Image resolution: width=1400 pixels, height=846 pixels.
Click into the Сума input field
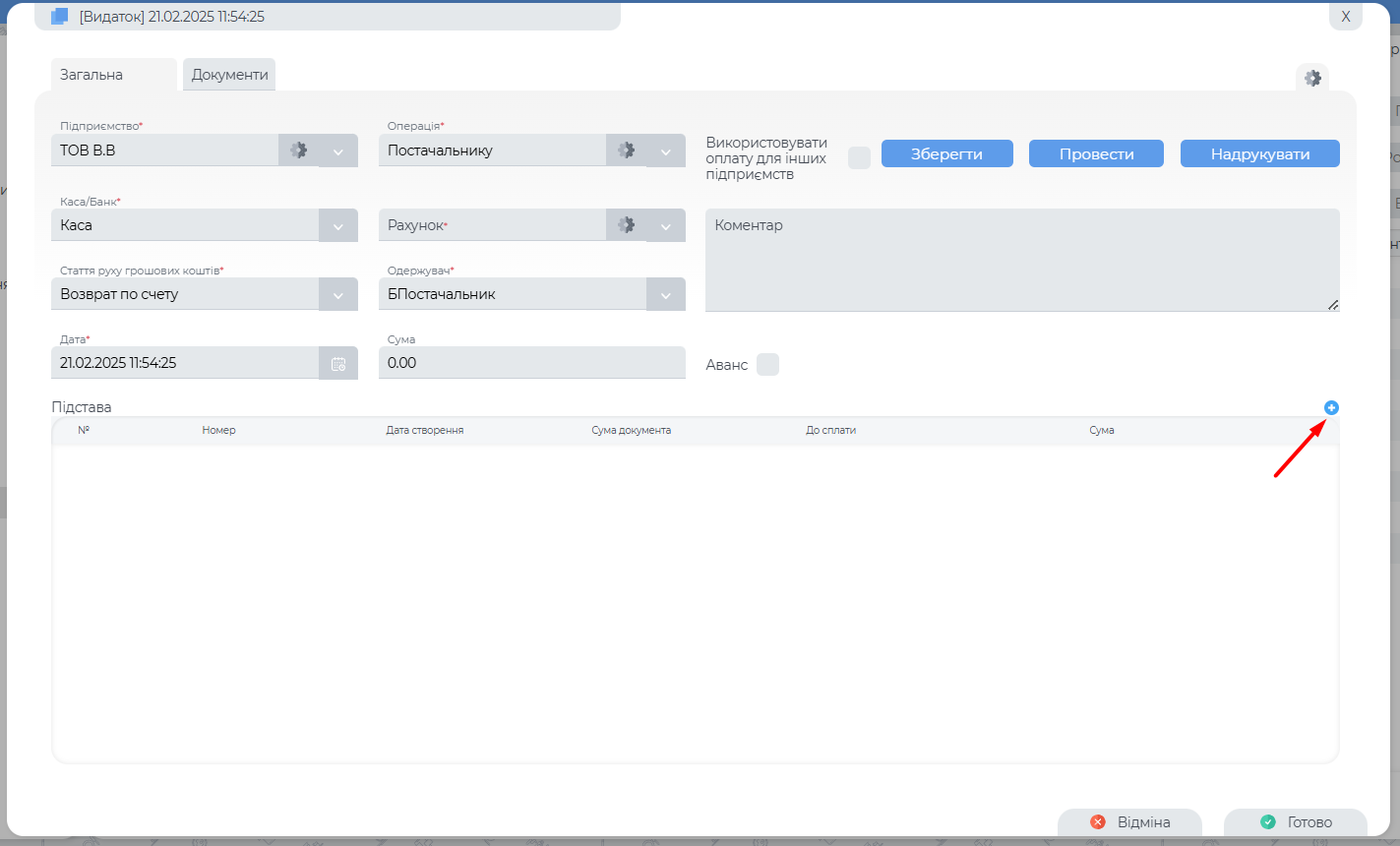531,363
